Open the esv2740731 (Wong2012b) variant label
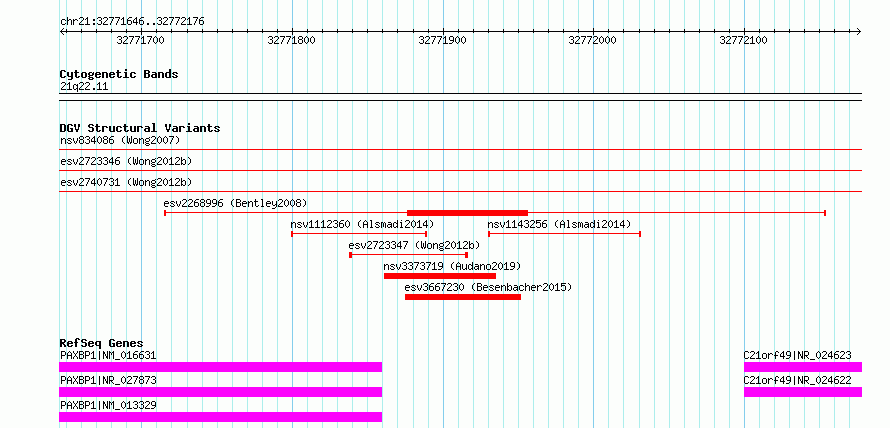890x428 pixels. [126, 182]
